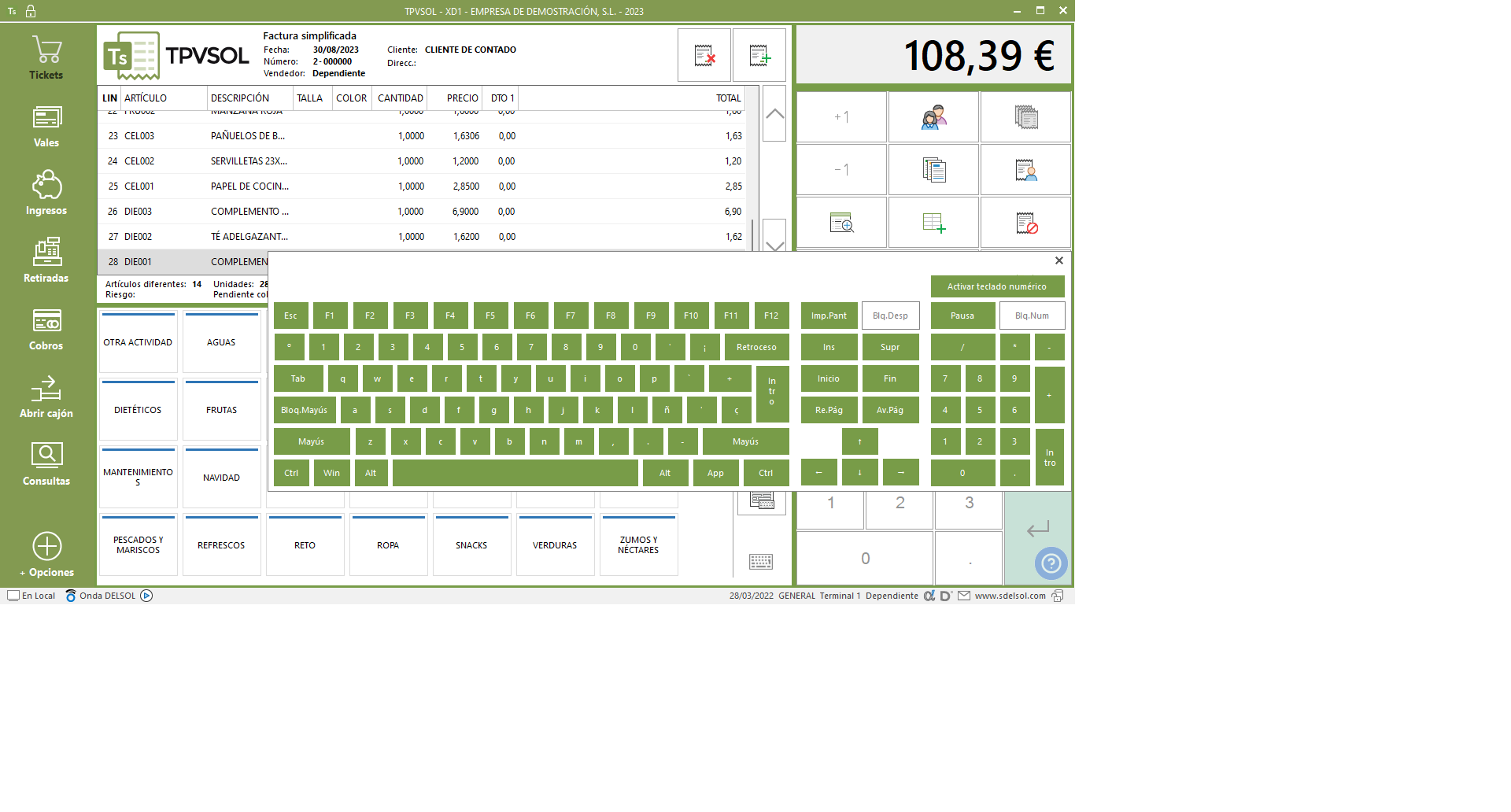Click the delete ticket icon with red X
This screenshot has height=812, width=1511.
click(x=704, y=56)
